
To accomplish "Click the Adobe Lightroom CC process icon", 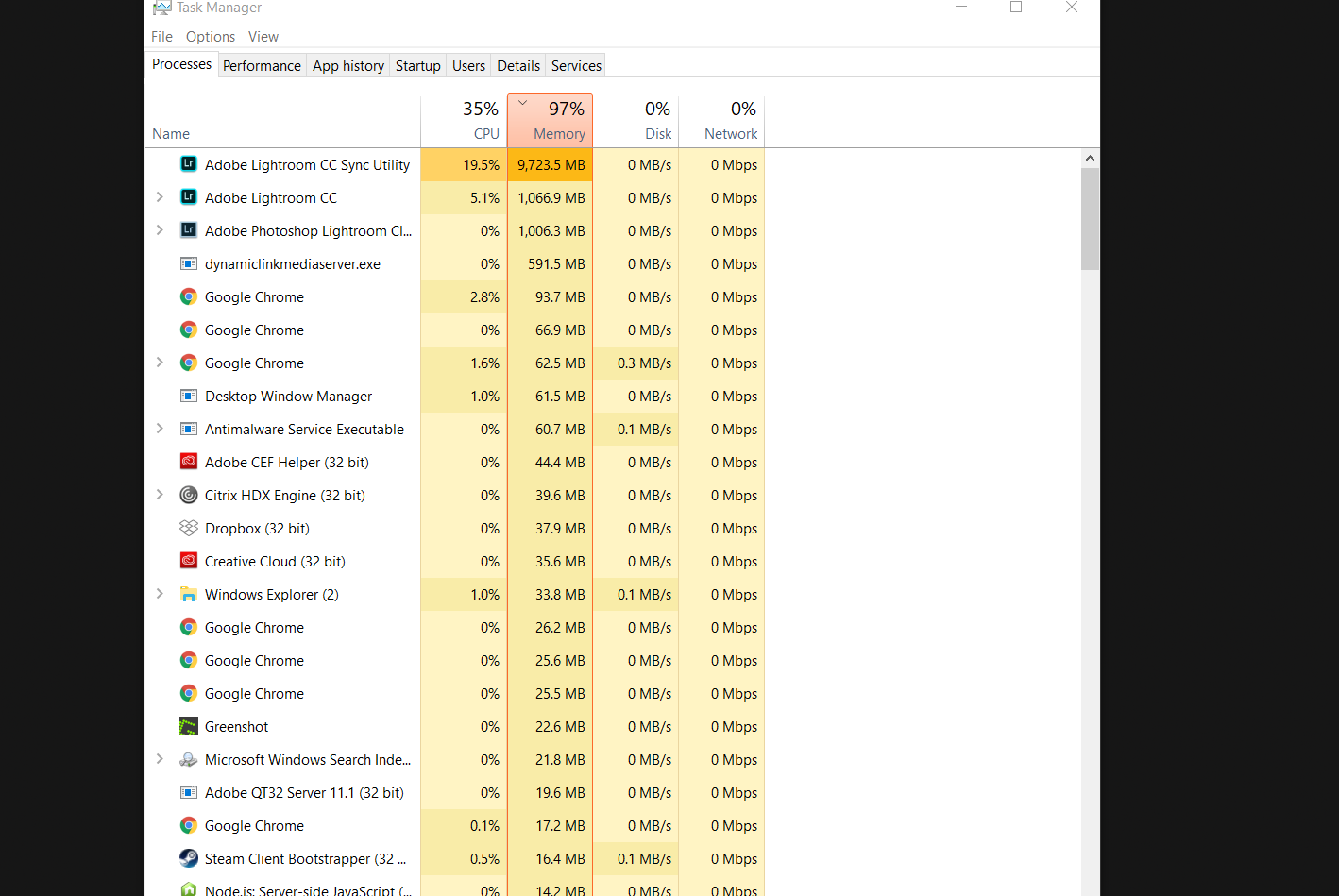I will coord(189,197).
